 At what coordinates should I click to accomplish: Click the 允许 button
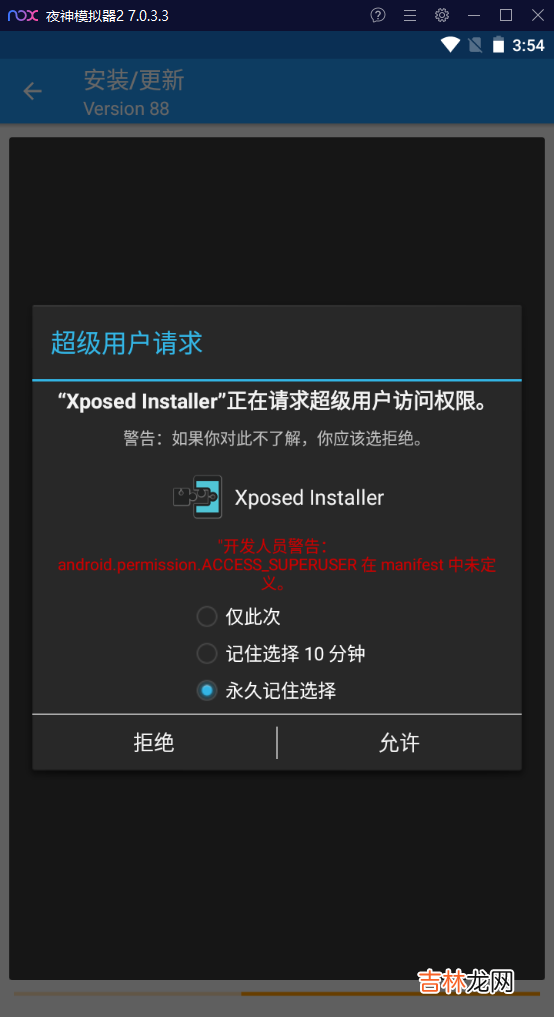click(400, 743)
